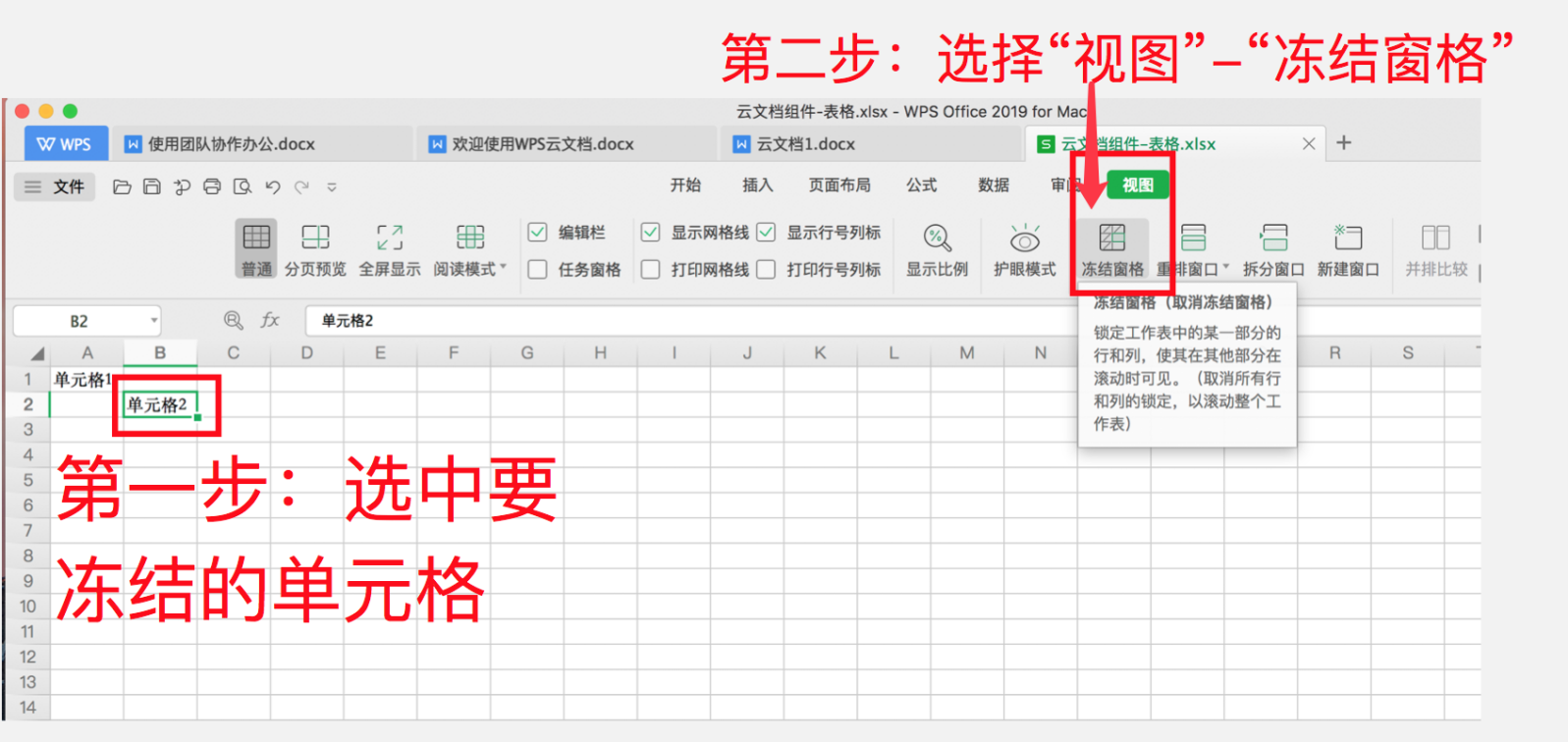Viewport: 1568px width, 742px height.
Task: Toggle the 任务窗格 checkbox
Action: pos(537,269)
